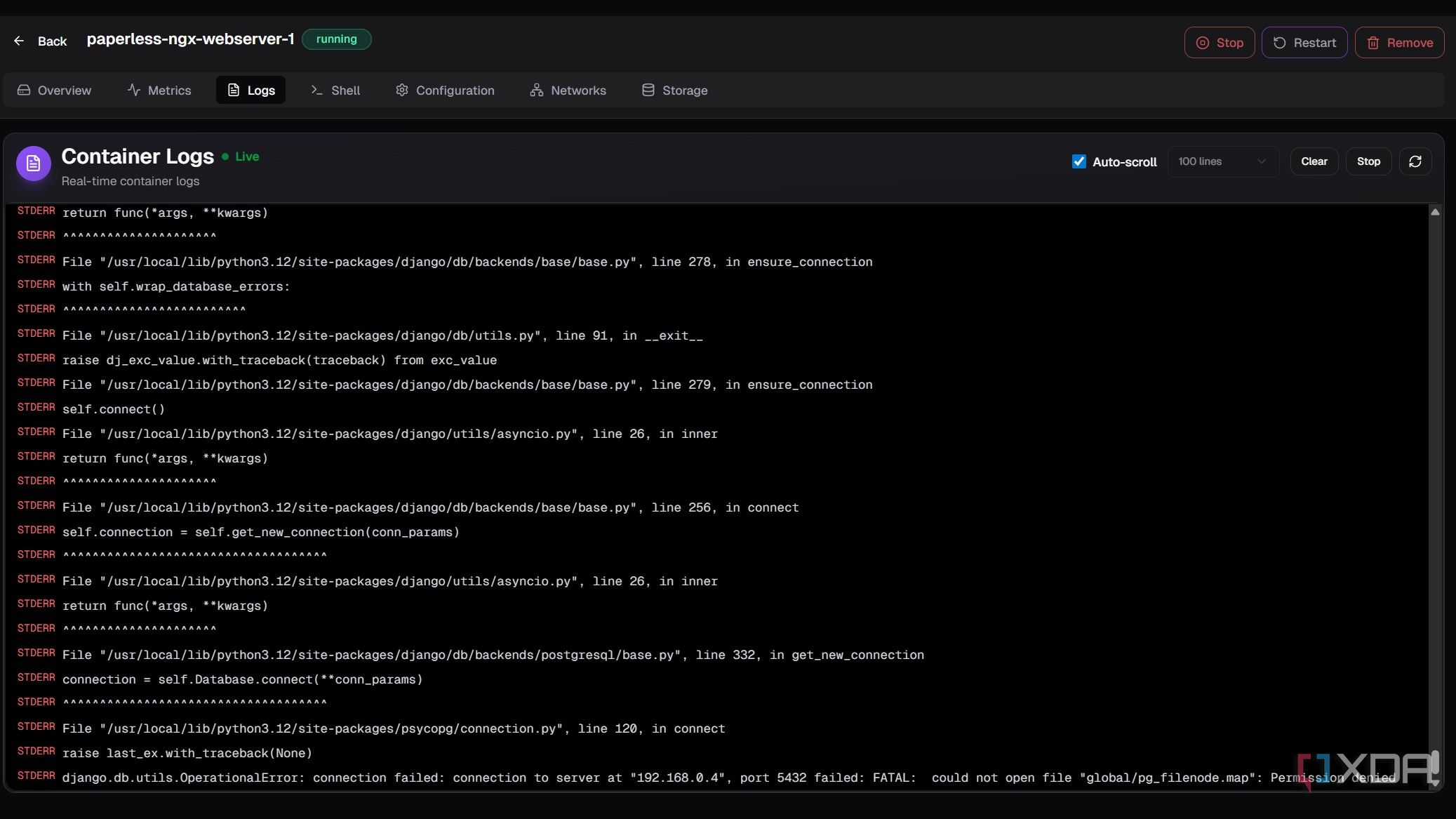Stop the paperless-ngx-webserver-1 container
The width and height of the screenshot is (1456, 819).
coord(1220,43)
